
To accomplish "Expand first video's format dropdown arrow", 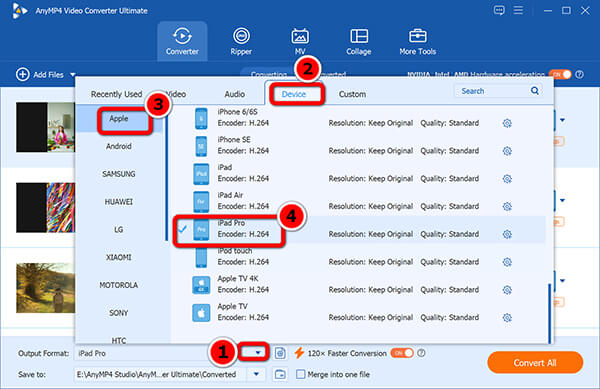I will click(x=562, y=120).
